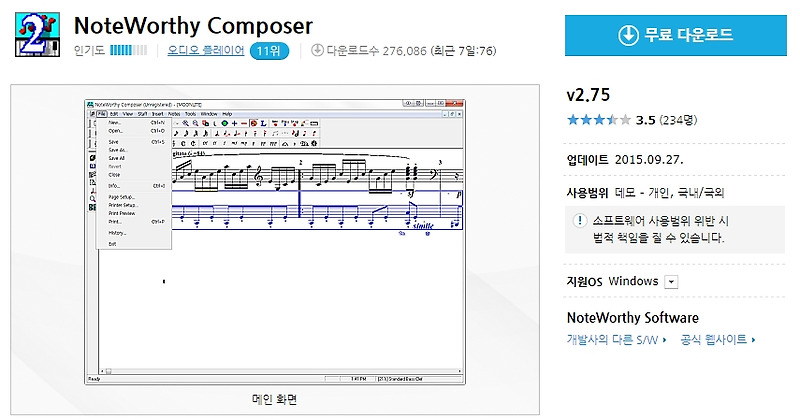This screenshot has height=419, width=800.
Task: Click the NoteWorthy Composer app icon
Action: click(37, 34)
